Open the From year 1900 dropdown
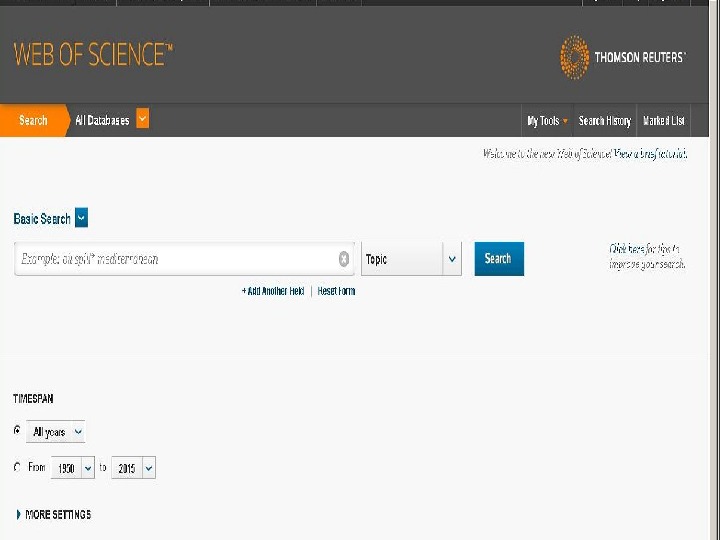The image size is (720, 540). click(x=73, y=468)
